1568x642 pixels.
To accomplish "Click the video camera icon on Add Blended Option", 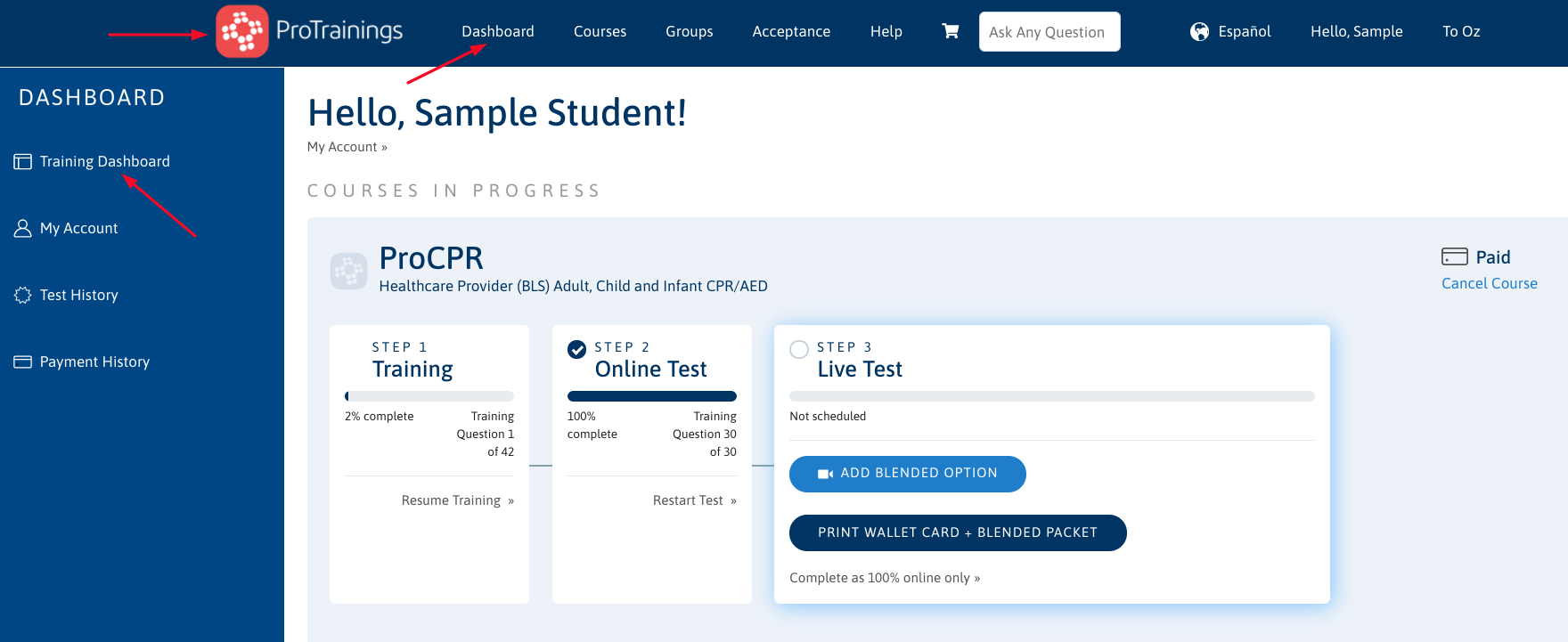I will [x=825, y=474].
